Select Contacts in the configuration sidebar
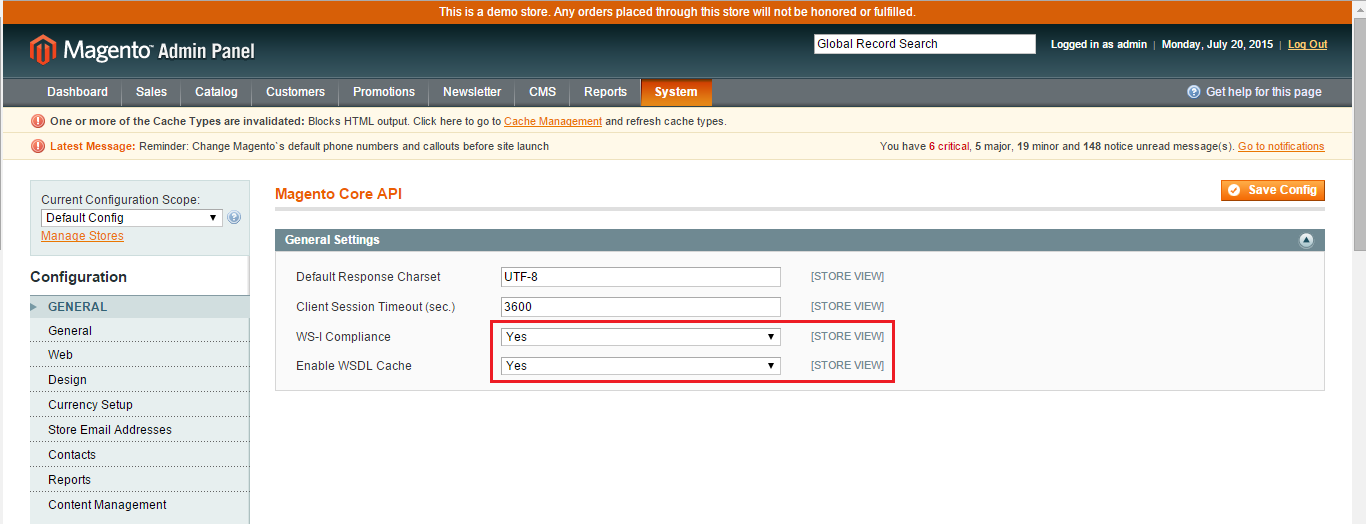The height and width of the screenshot is (524, 1366). tap(139, 455)
